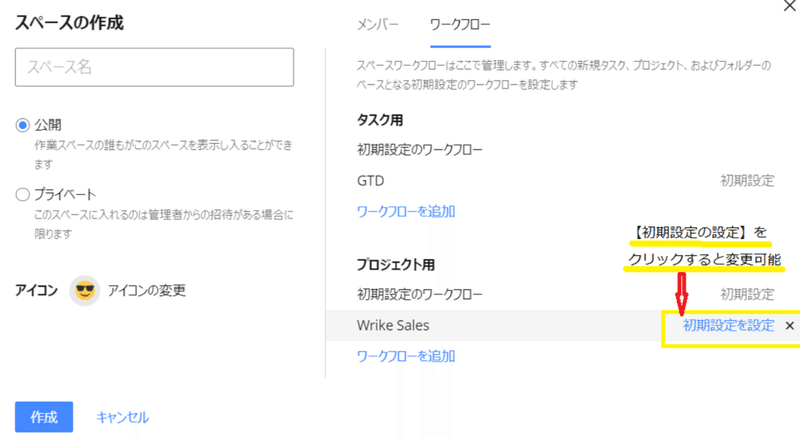Screen dimensions: 800x438
Task: Remove Wrike Sales workflow with X icon
Action: point(789,325)
